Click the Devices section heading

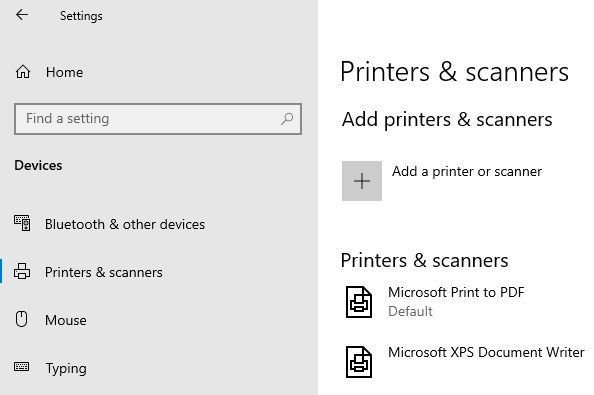(38, 165)
